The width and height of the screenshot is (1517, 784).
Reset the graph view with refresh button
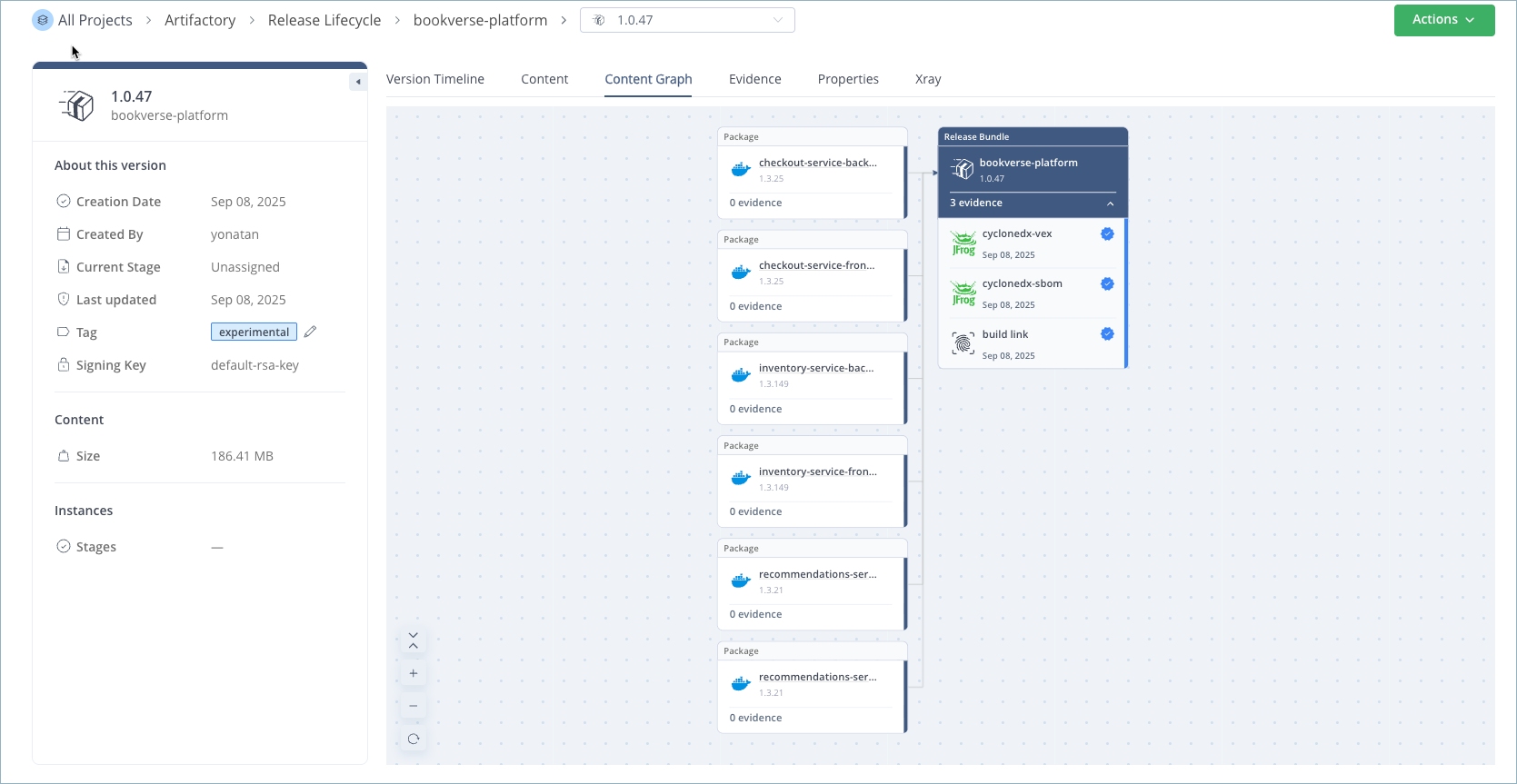(x=414, y=739)
